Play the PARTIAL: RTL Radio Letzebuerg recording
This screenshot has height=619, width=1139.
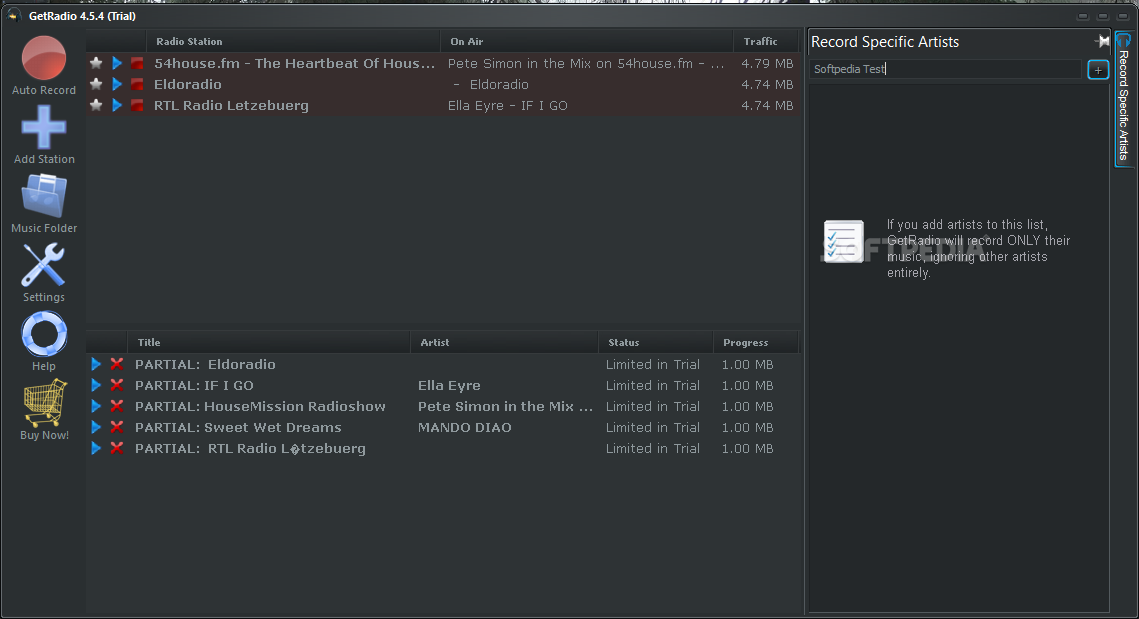click(x=96, y=448)
